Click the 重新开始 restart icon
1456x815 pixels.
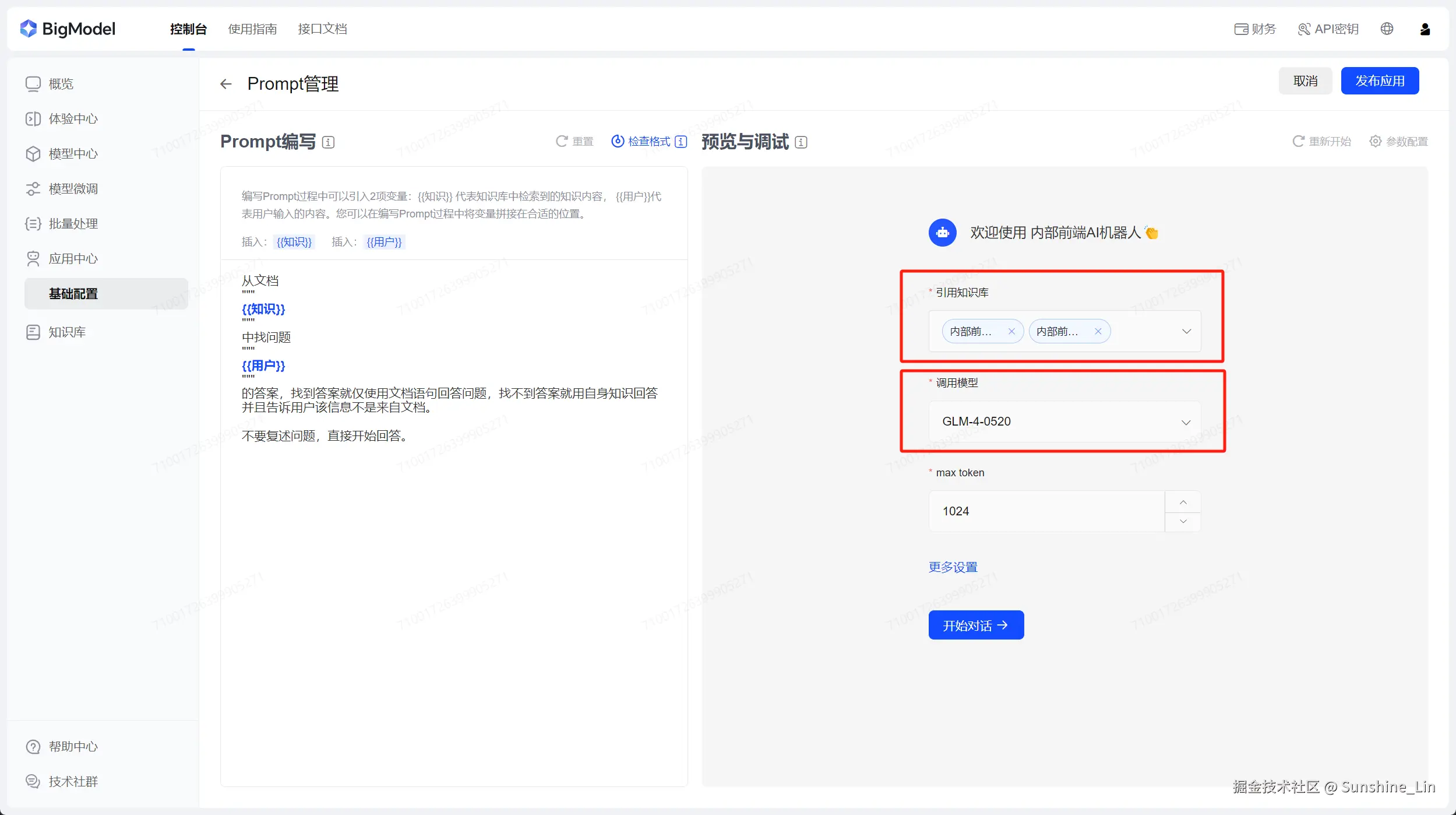[1298, 141]
